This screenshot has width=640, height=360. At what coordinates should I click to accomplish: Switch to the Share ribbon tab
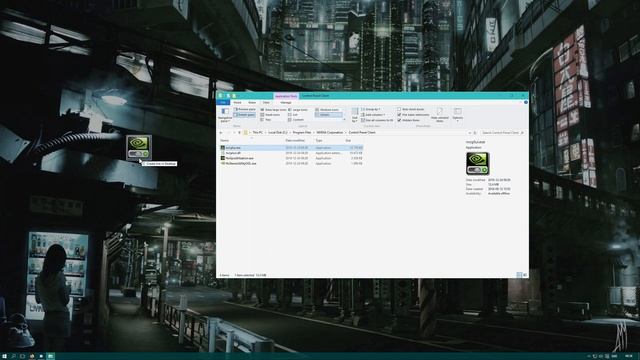(x=252, y=102)
